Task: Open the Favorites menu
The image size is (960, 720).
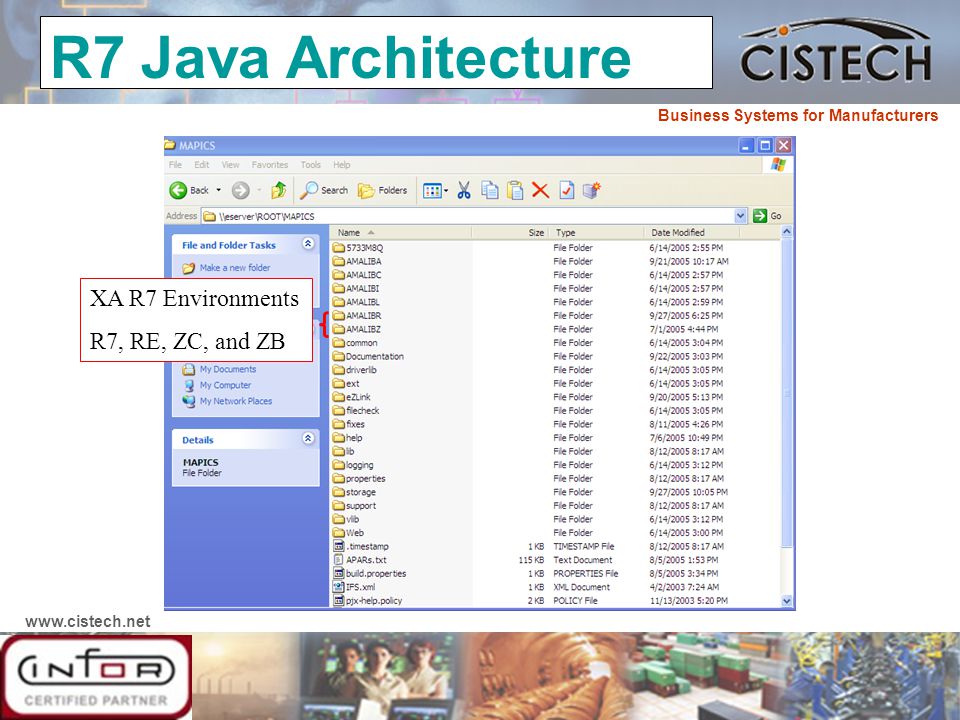Action: pos(269,165)
